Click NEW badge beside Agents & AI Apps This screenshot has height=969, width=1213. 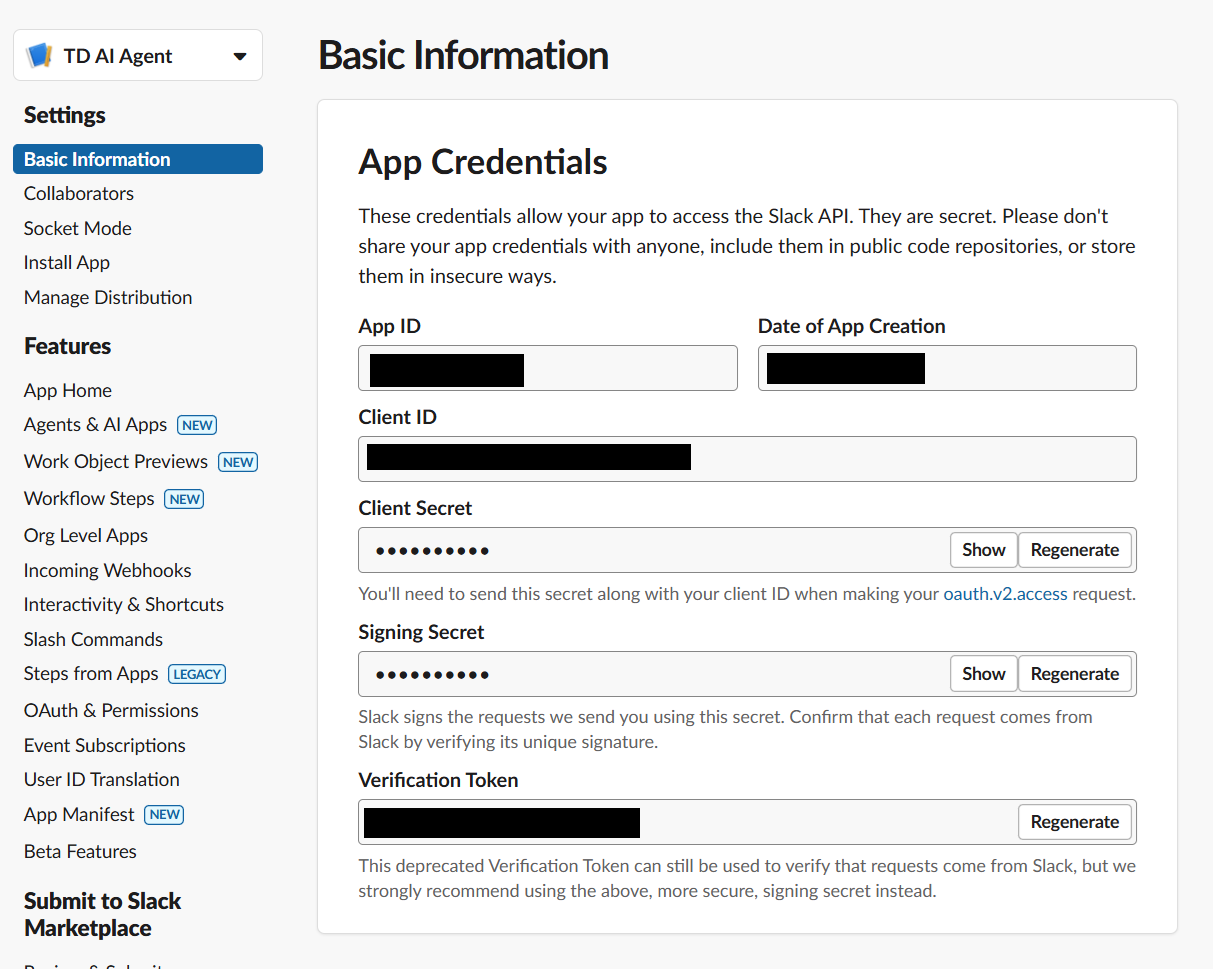point(197,425)
